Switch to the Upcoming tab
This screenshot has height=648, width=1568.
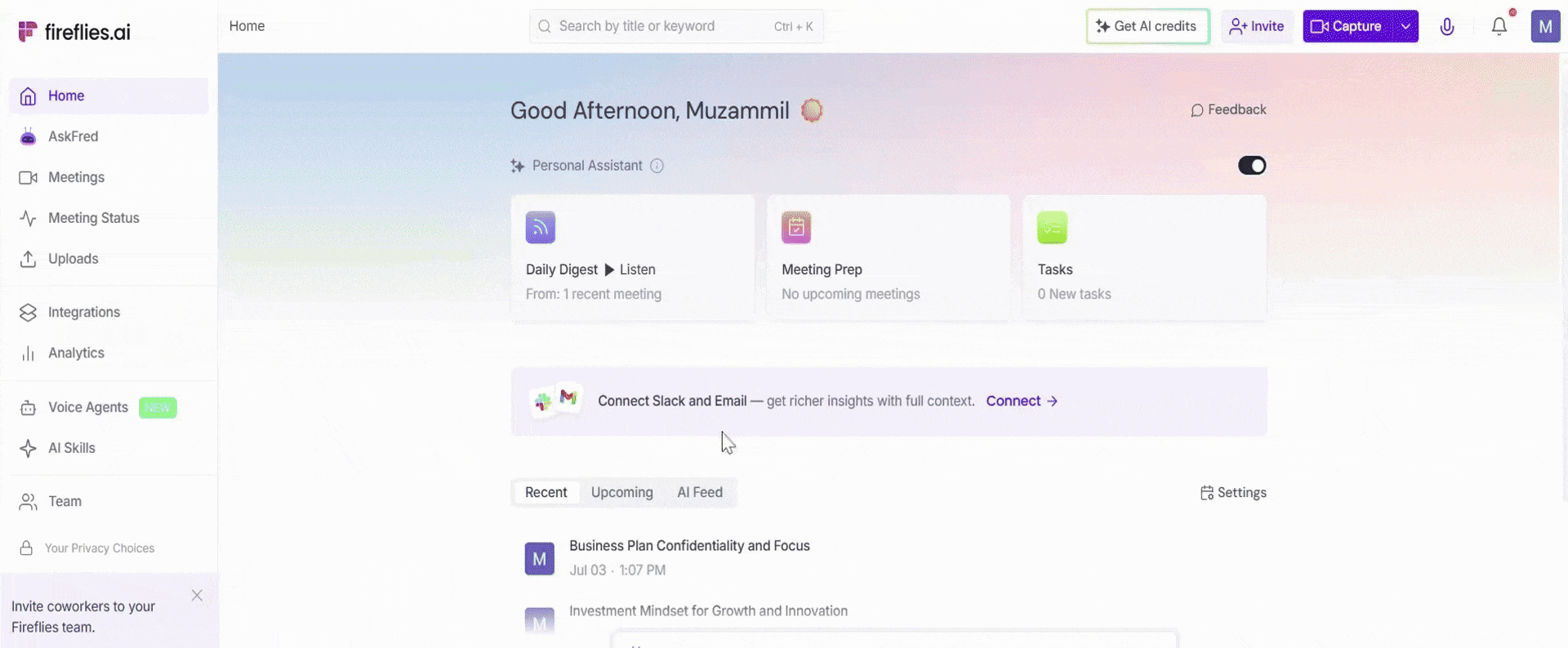(622, 492)
